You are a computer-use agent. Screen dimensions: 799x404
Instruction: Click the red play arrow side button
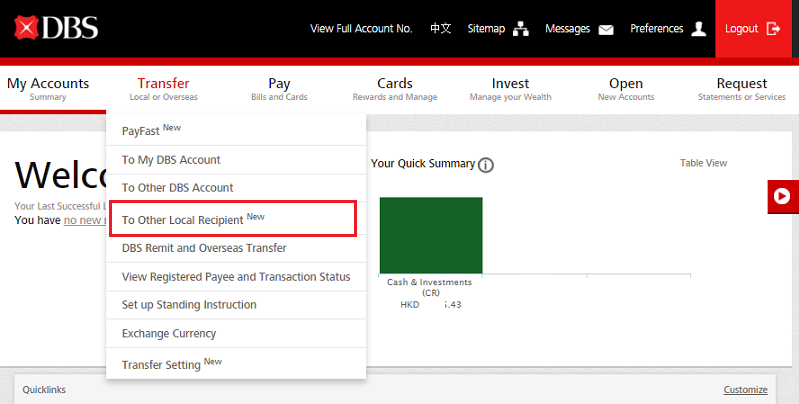pos(782,197)
